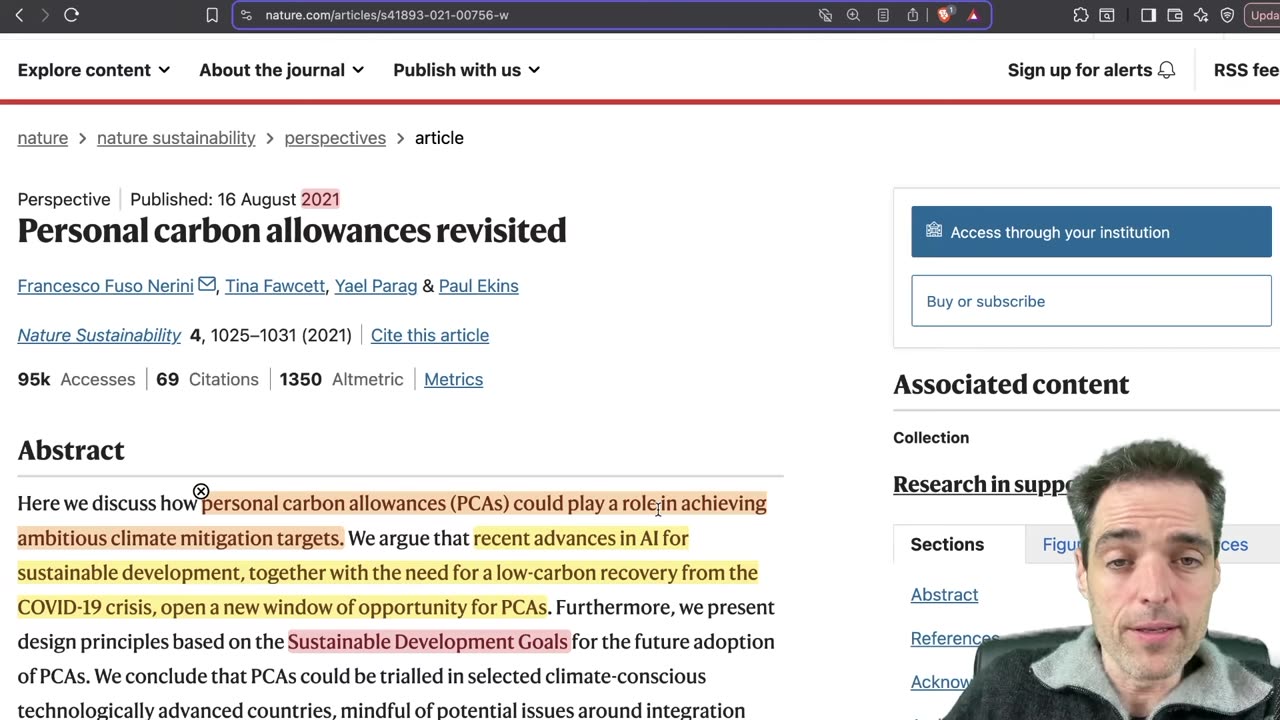Click Access through your institution button
The width and height of the screenshot is (1280, 720).
pyautogui.click(x=1091, y=232)
